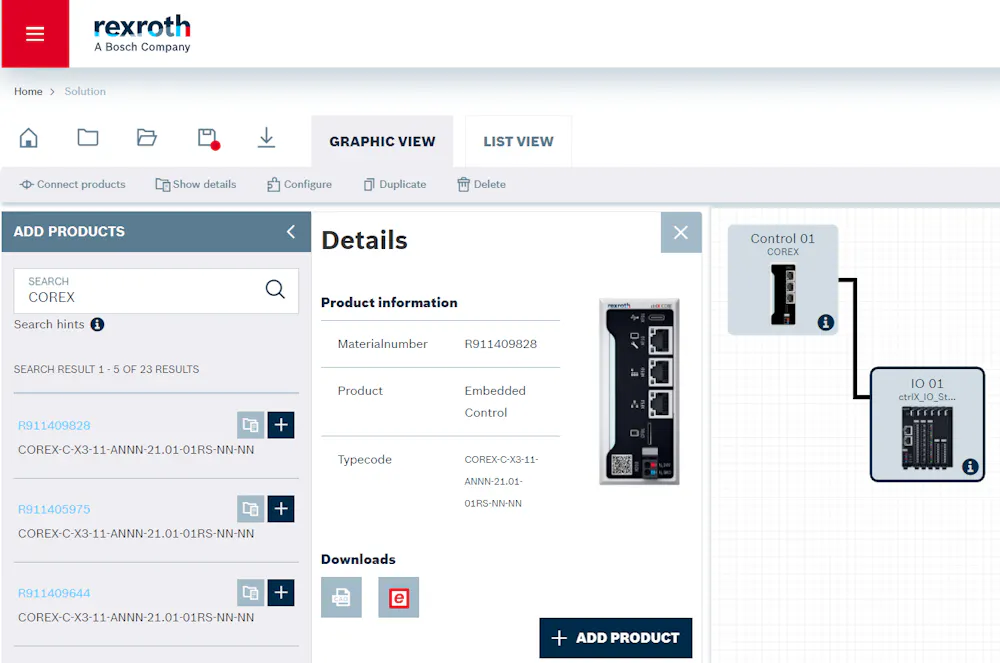Switch to Graphic View tab
This screenshot has width=1000, height=663.
tap(382, 142)
